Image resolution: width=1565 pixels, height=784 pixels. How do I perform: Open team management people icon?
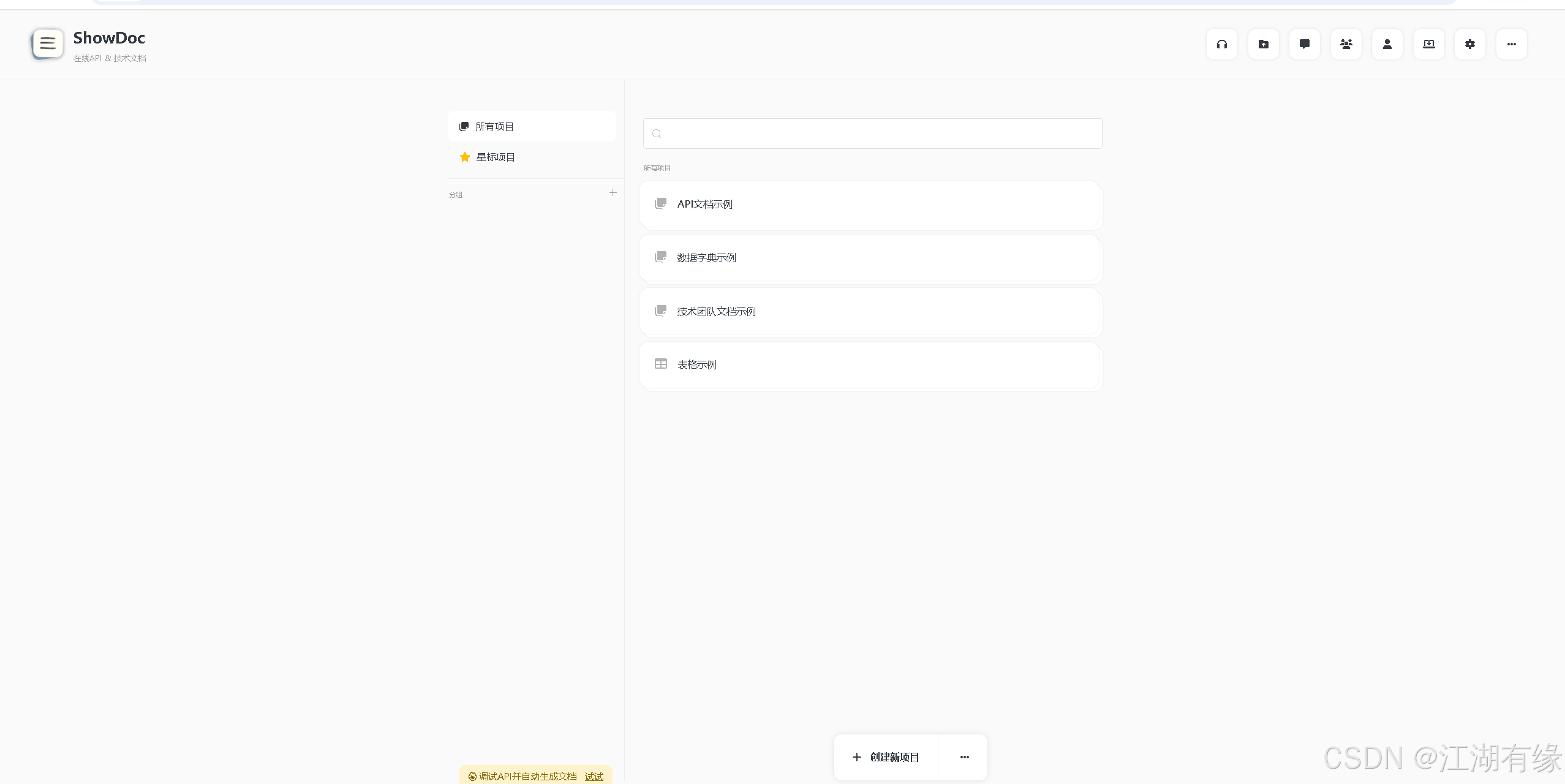pyautogui.click(x=1346, y=44)
